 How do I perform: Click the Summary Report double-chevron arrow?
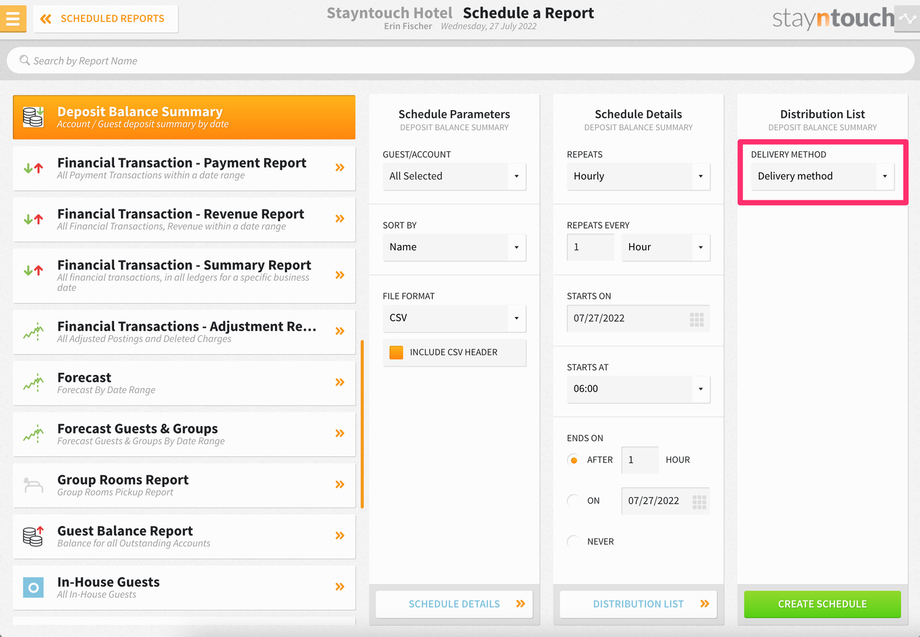[340, 275]
